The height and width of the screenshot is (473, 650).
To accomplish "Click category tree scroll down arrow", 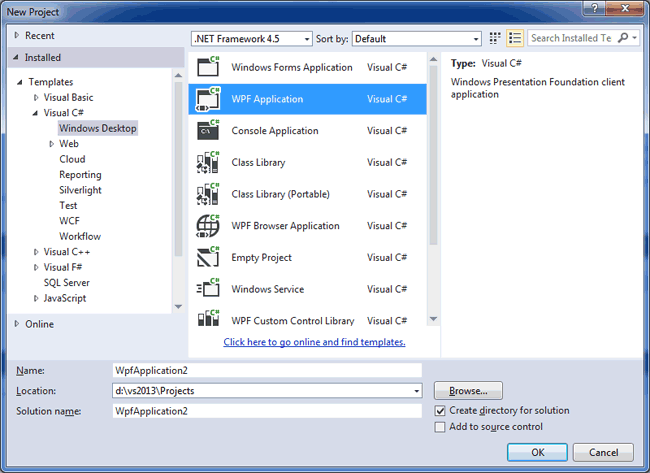I will [x=178, y=307].
